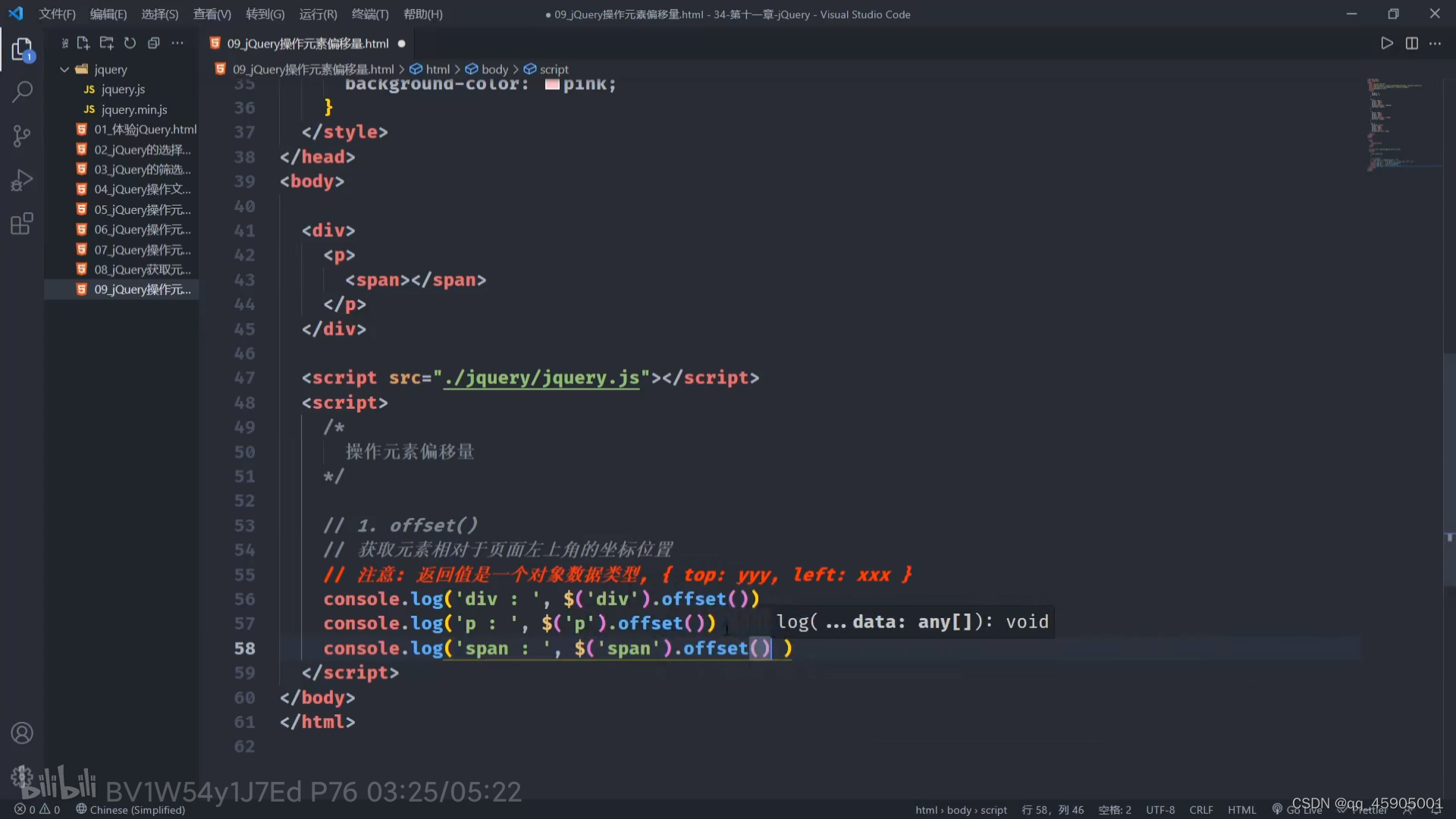Open the Extensions view
Screen dimensions: 1456x819
point(22,224)
